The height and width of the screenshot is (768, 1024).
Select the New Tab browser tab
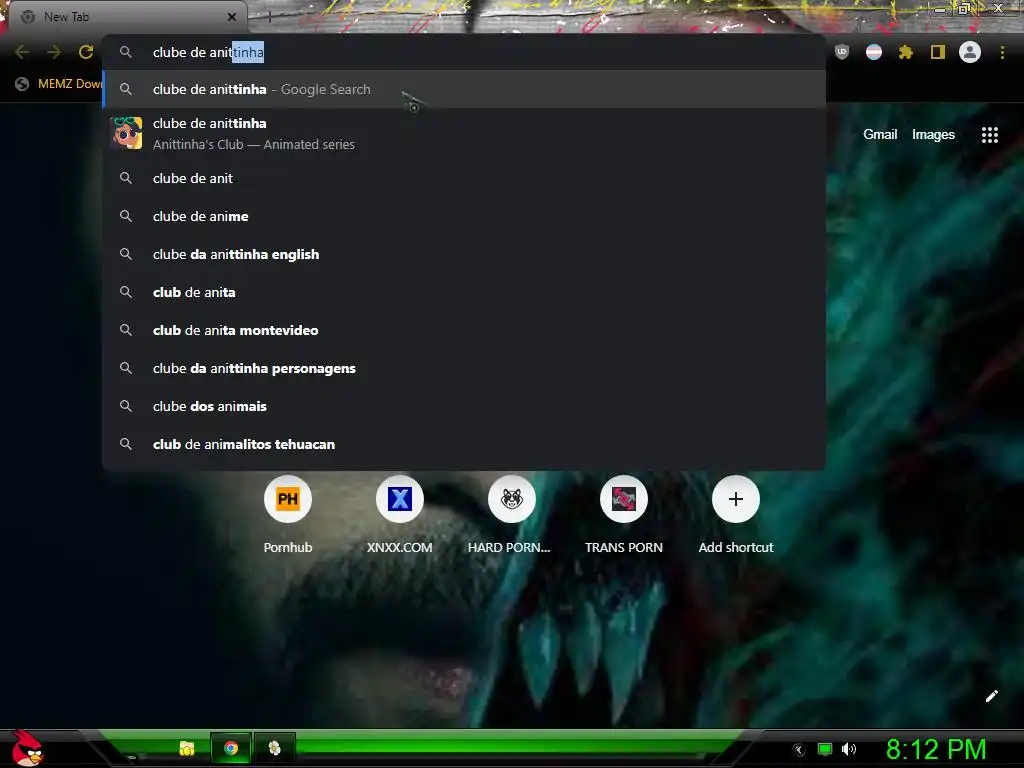coord(124,17)
